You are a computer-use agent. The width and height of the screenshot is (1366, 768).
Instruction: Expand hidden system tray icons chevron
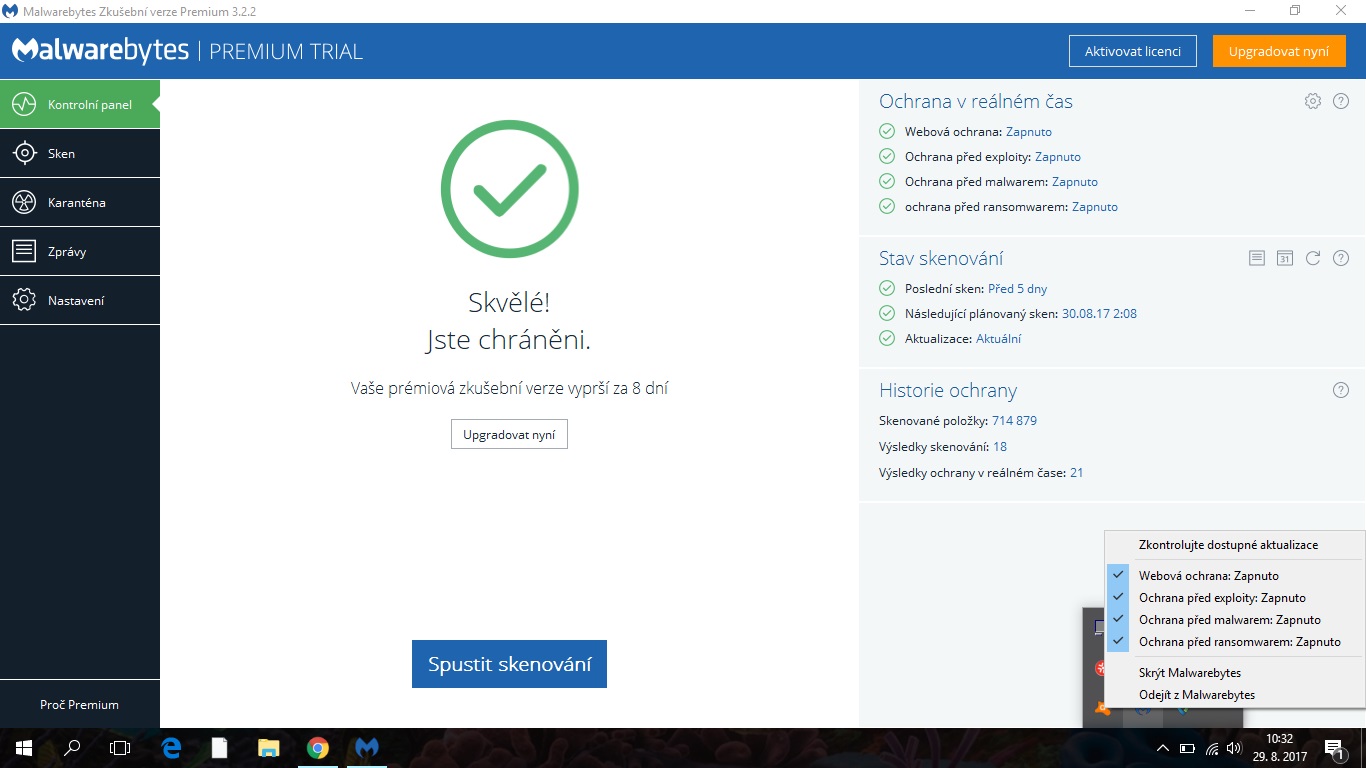coord(1162,748)
